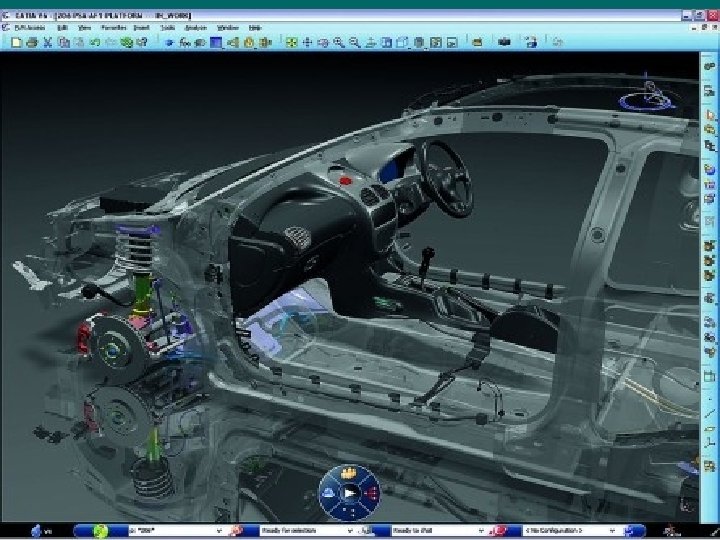Select the Rotate view tool

coord(323,43)
